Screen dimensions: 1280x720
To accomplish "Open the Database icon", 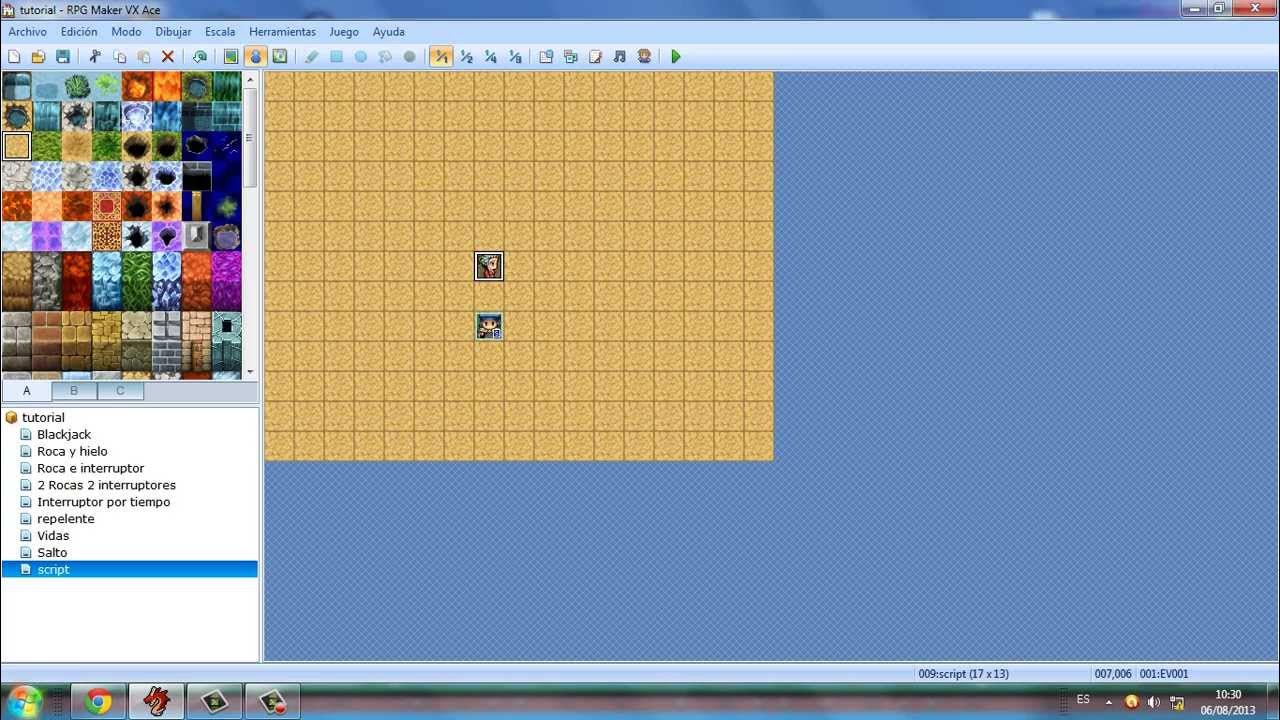I will pos(547,57).
